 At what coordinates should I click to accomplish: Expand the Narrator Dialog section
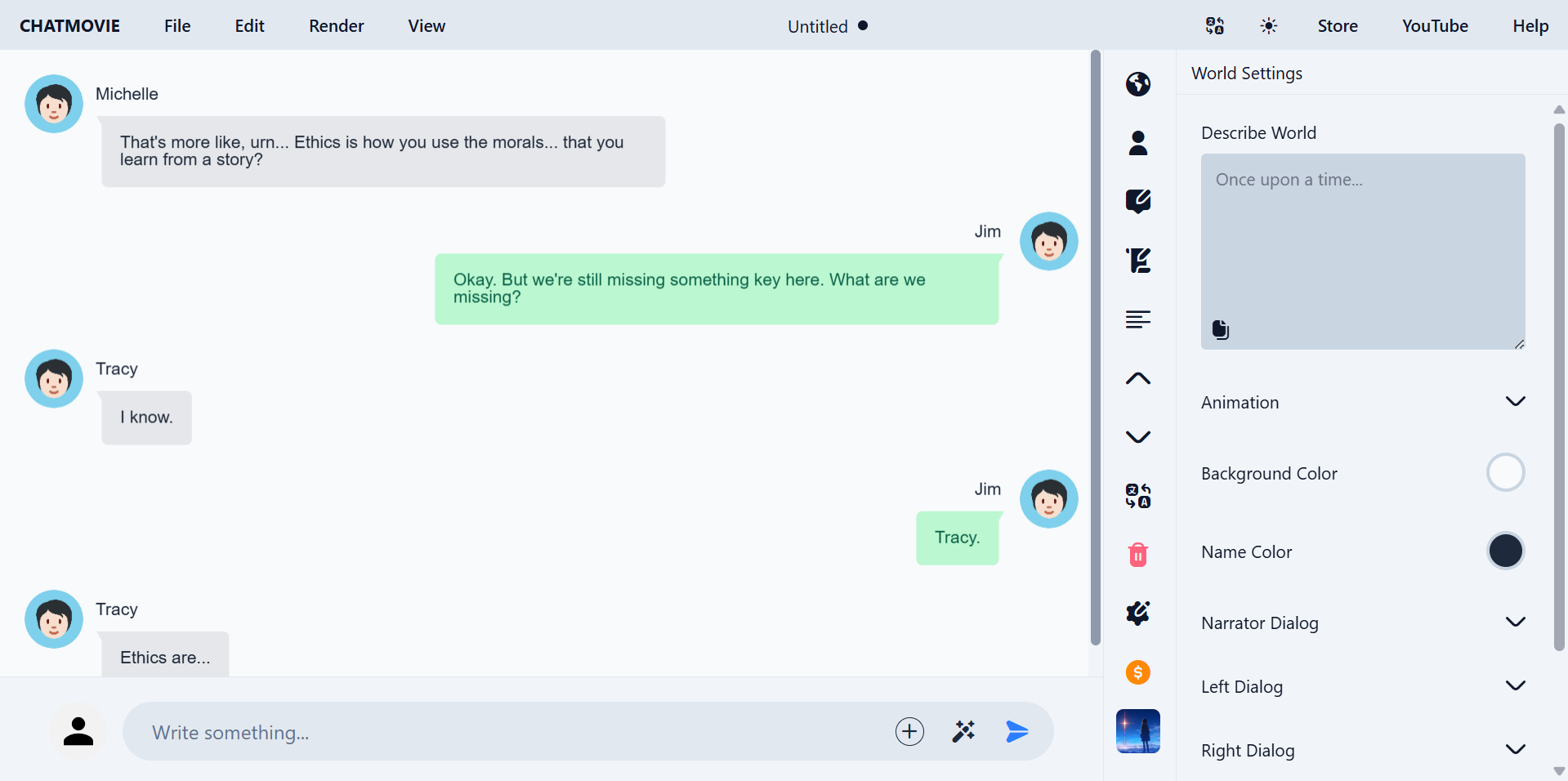click(x=1515, y=623)
